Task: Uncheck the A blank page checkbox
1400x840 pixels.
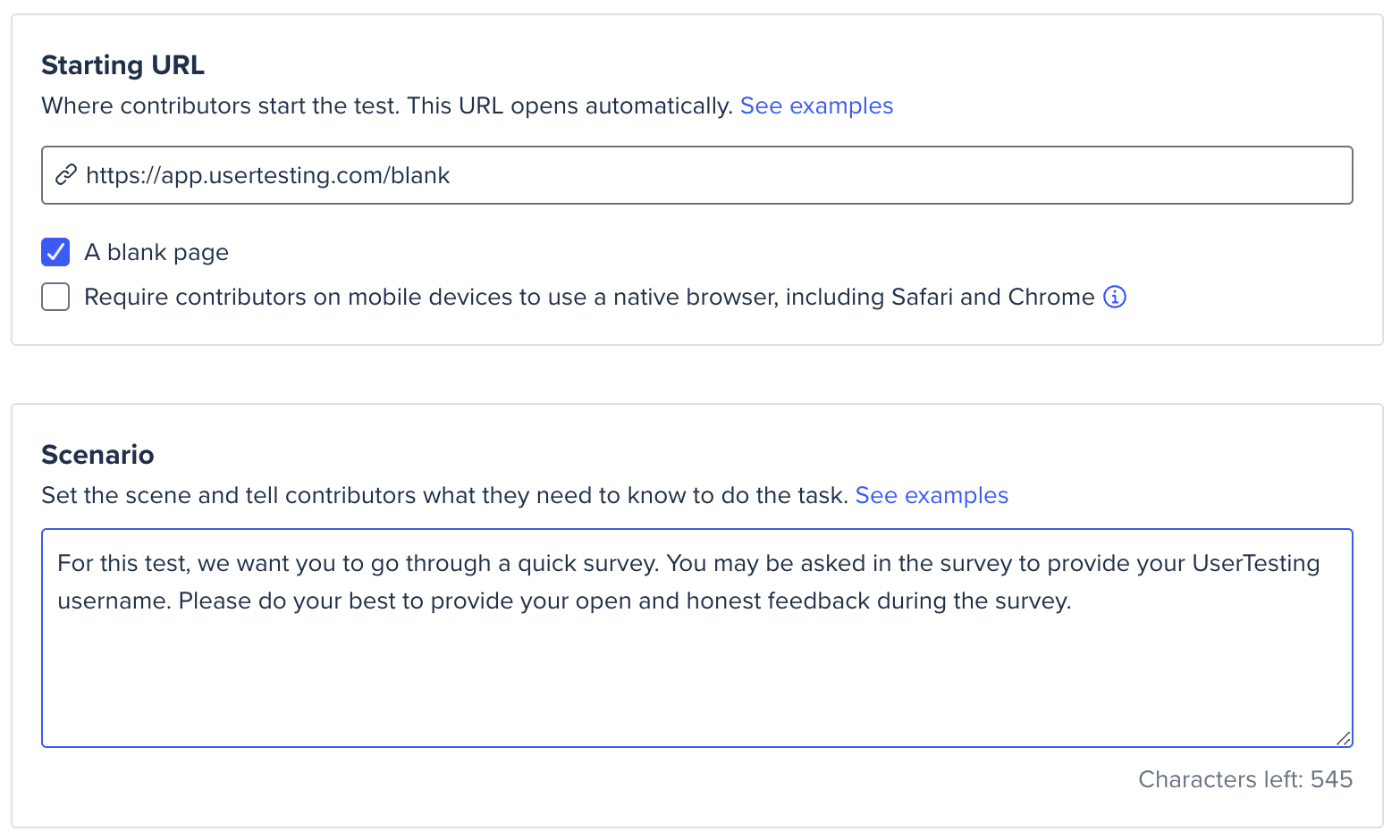Action: click(x=55, y=252)
